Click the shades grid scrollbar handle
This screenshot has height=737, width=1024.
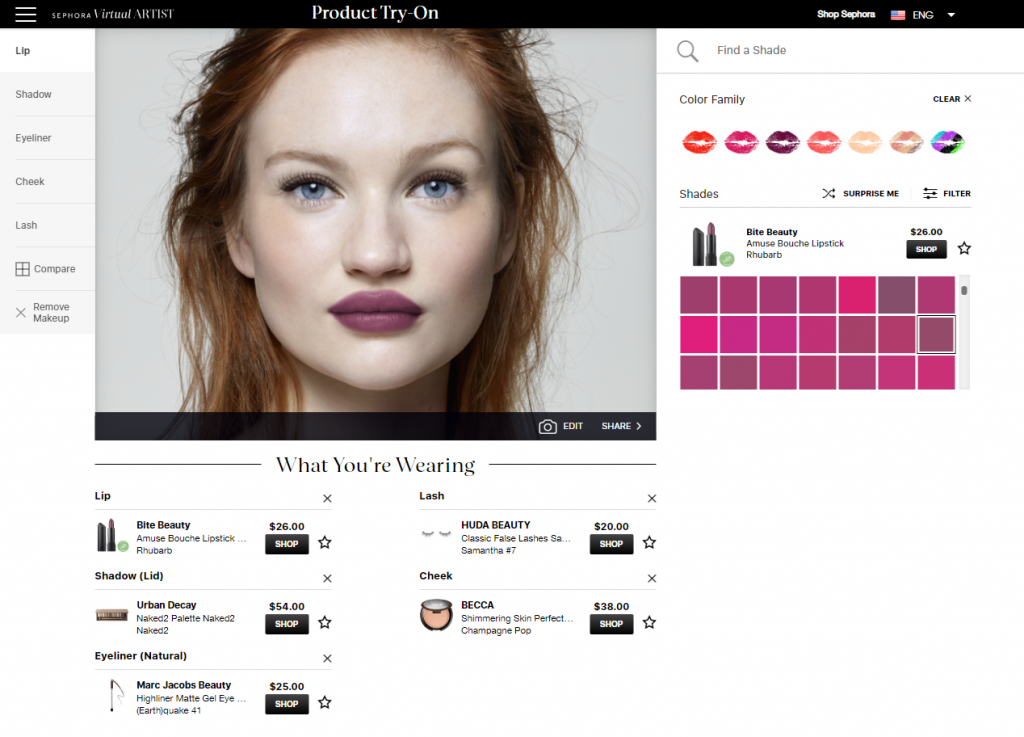pos(964,290)
